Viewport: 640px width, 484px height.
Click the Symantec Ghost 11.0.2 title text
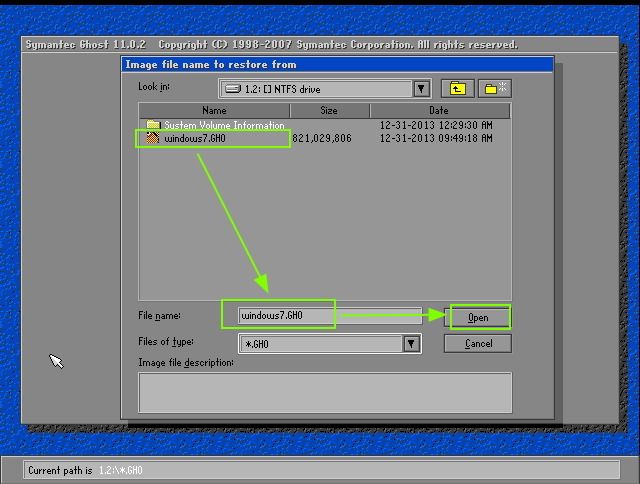[x=86, y=44]
